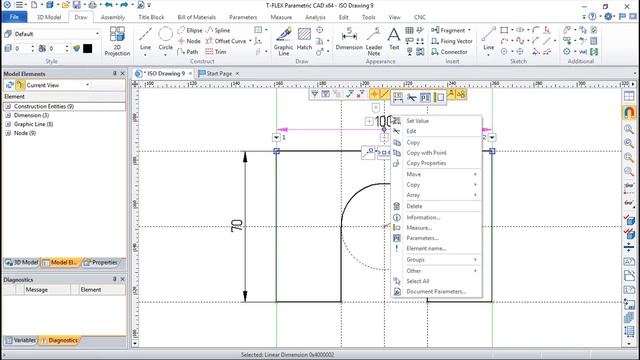This screenshot has height=360, width=640.
Task: Select the Sketch Line tool
Action: pyautogui.click(x=489, y=39)
